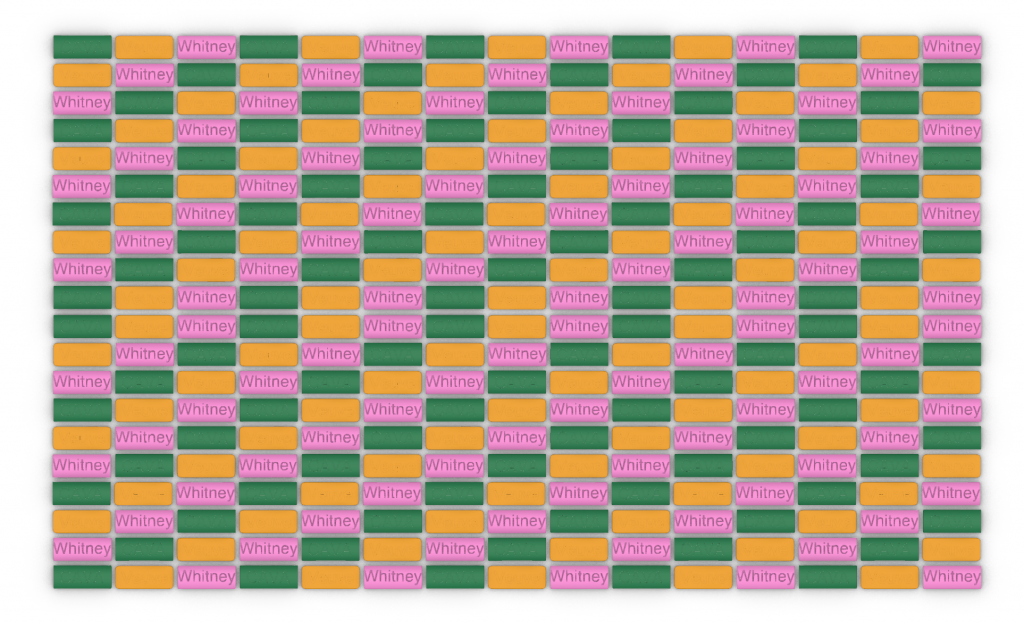The width and height of the screenshot is (1024, 623).
Task: Click the green tile in the bottom-left corner
Action: pos(82,576)
